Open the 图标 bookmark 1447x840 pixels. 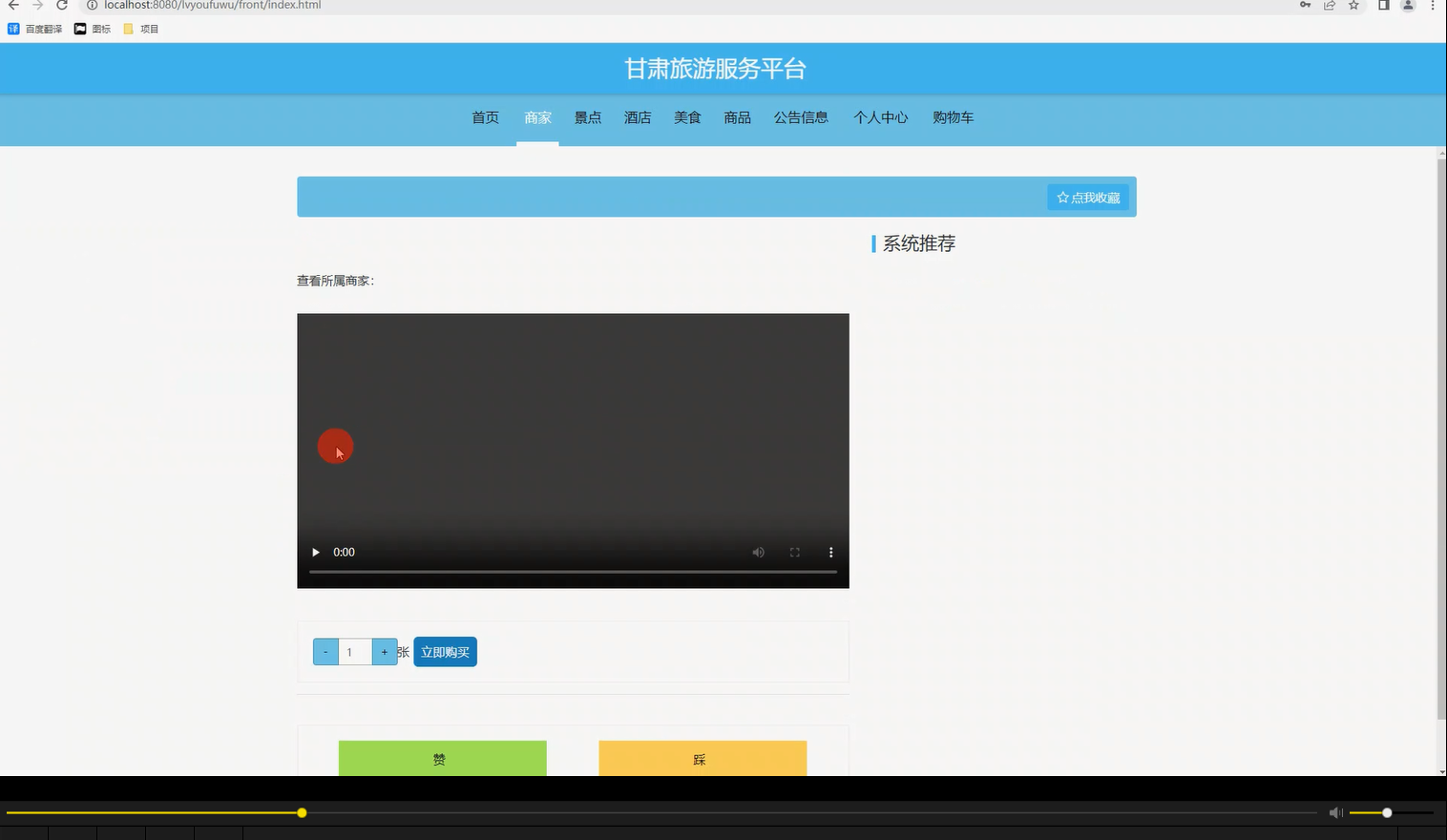[93, 29]
